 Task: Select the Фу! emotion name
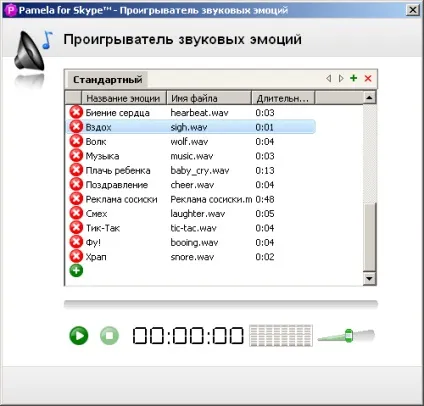(x=93, y=243)
